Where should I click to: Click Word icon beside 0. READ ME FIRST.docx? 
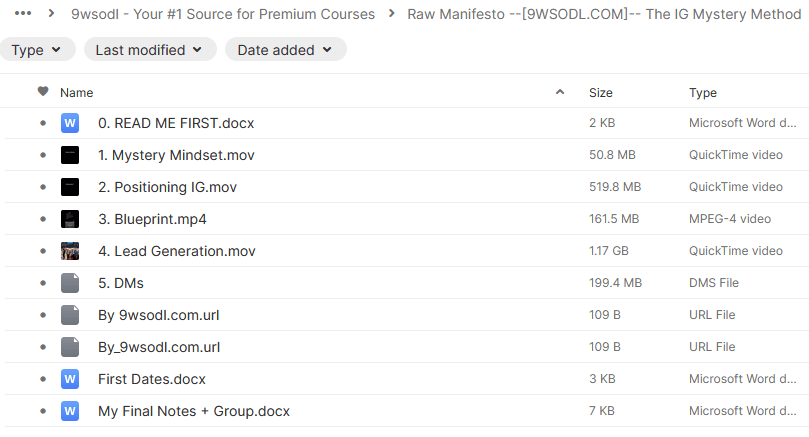point(69,123)
